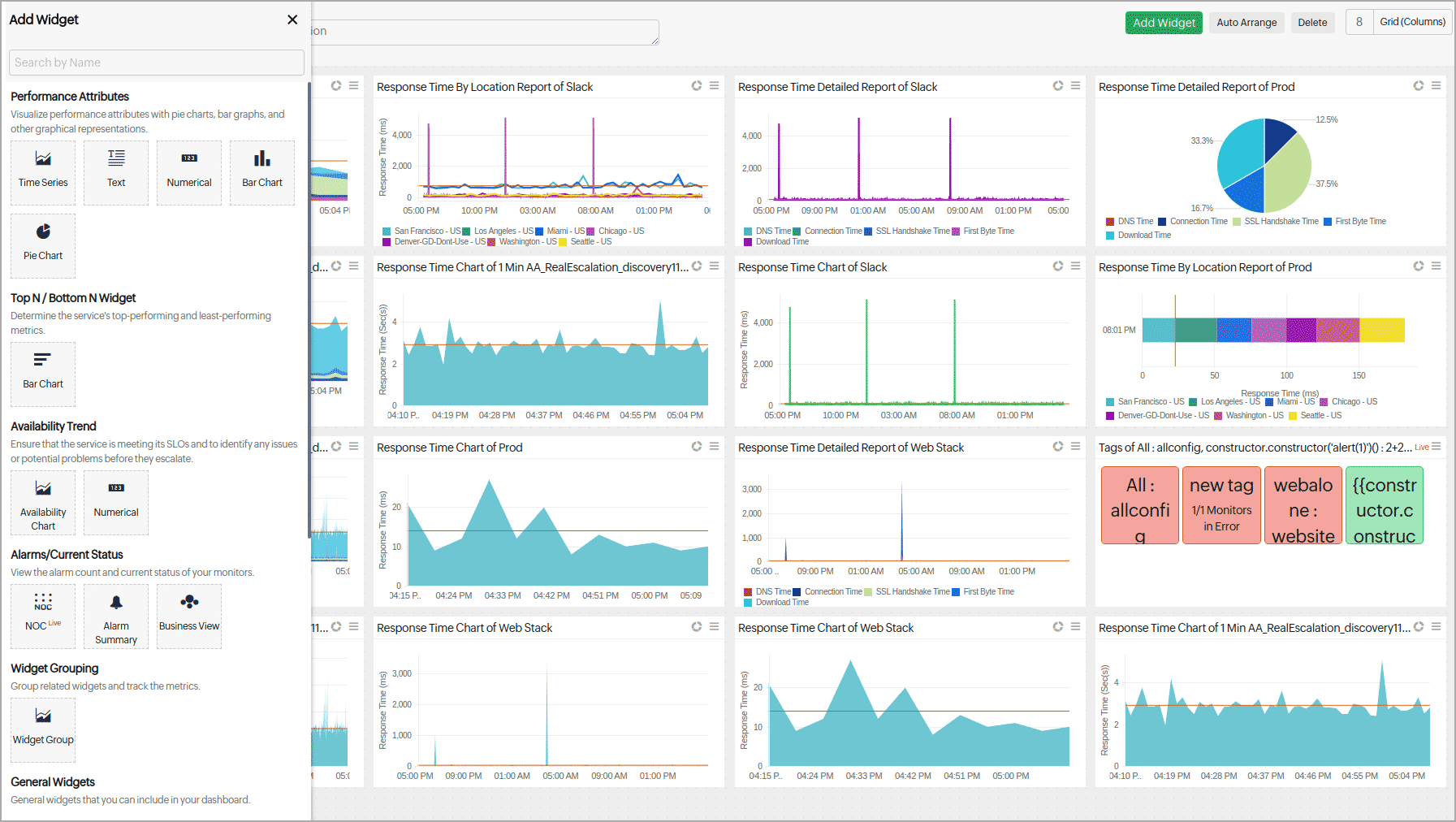
Task: Open menu of Response Time By Location Report of Prod
Action: point(1437,266)
